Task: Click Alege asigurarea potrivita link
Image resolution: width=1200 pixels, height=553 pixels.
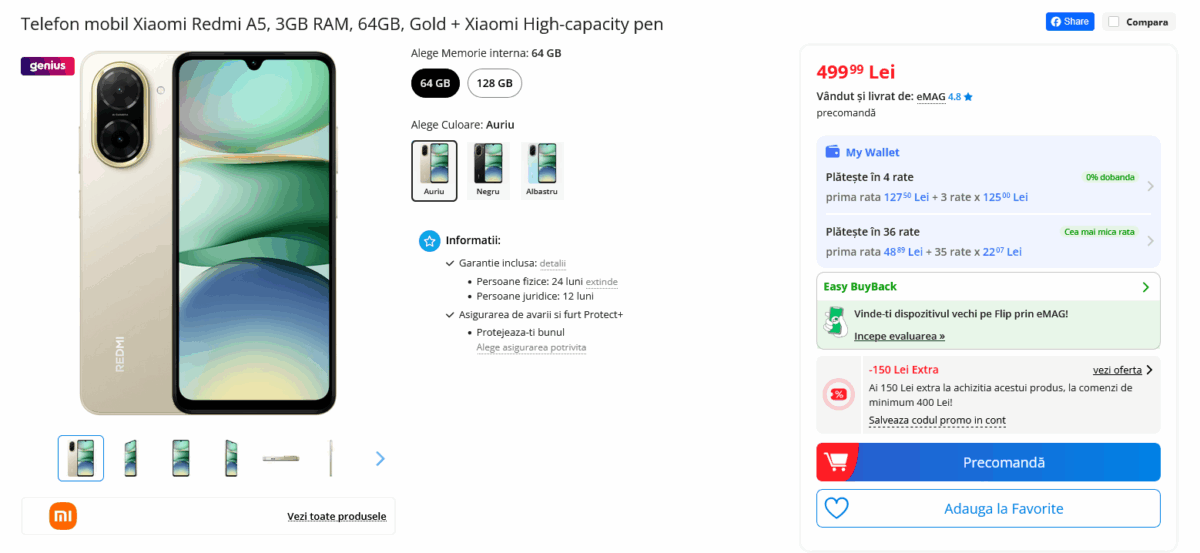Action: (531, 348)
